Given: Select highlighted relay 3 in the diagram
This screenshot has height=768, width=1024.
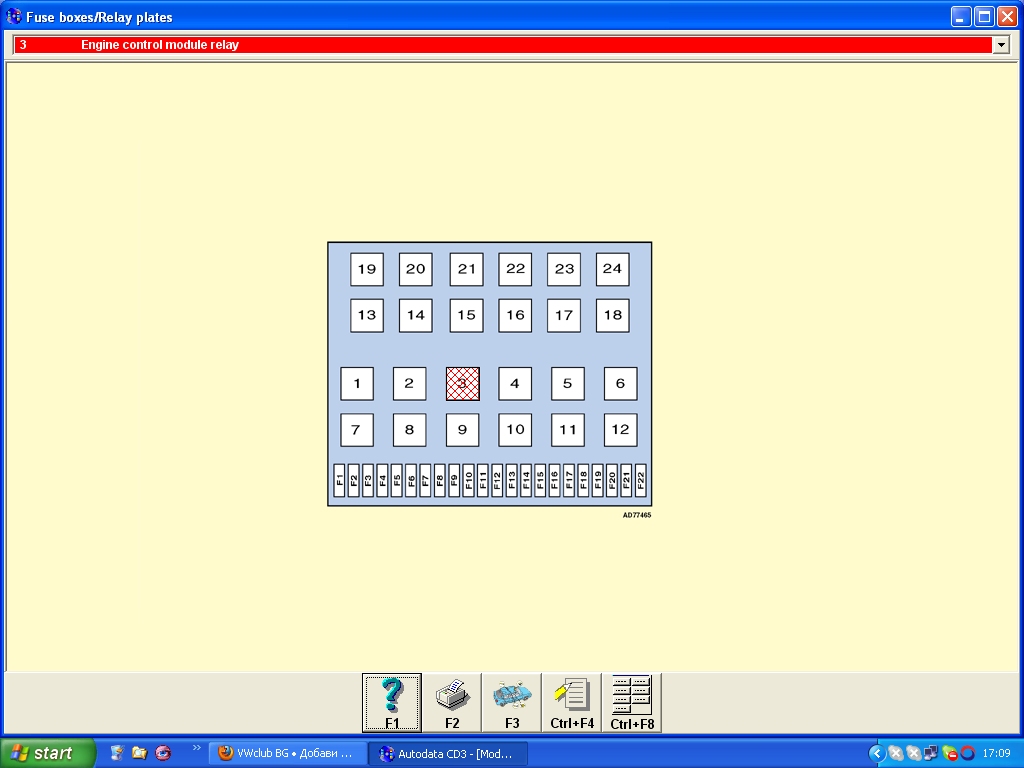Looking at the screenshot, I should (463, 384).
